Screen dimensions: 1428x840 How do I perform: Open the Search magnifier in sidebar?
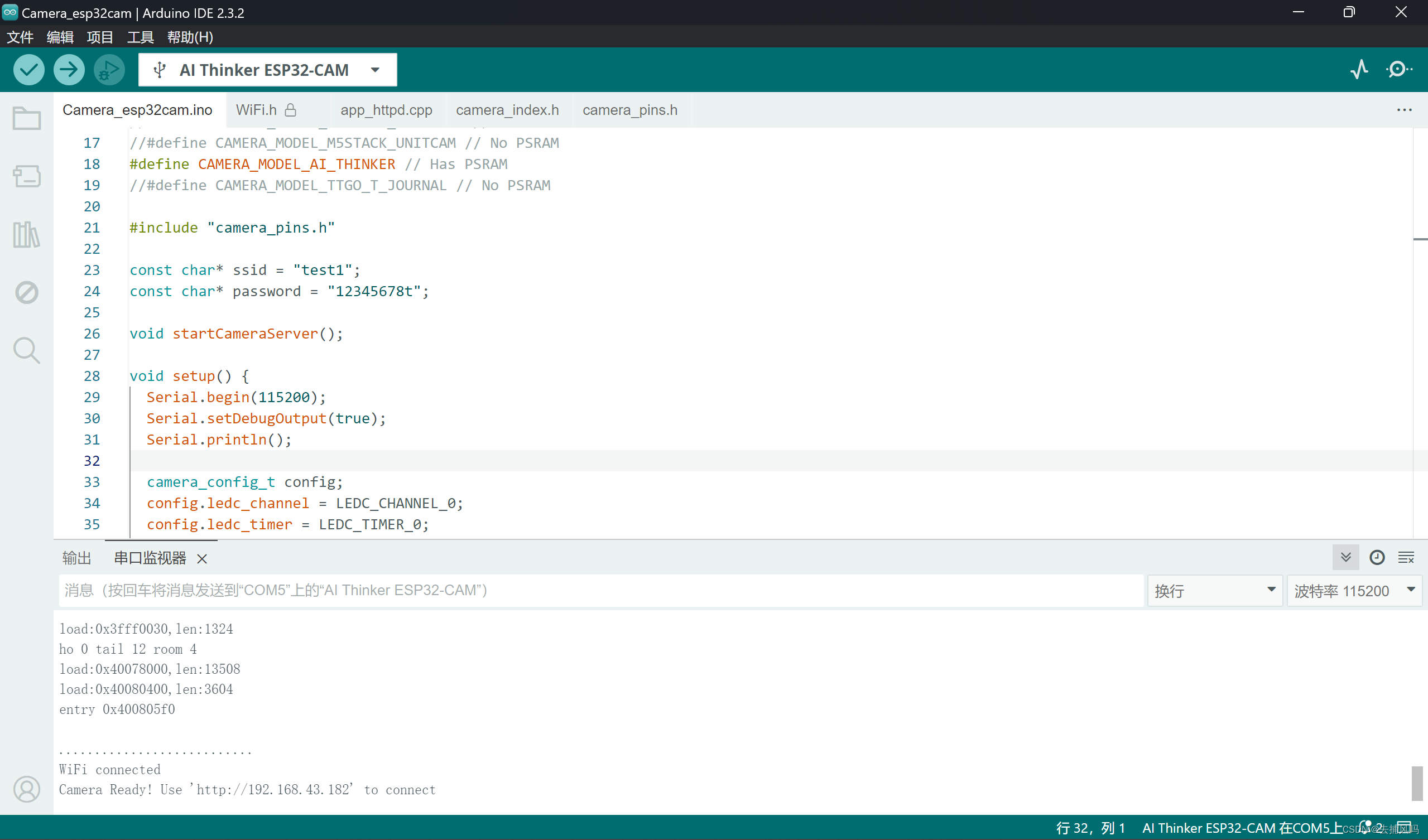pyautogui.click(x=26, y=350)
